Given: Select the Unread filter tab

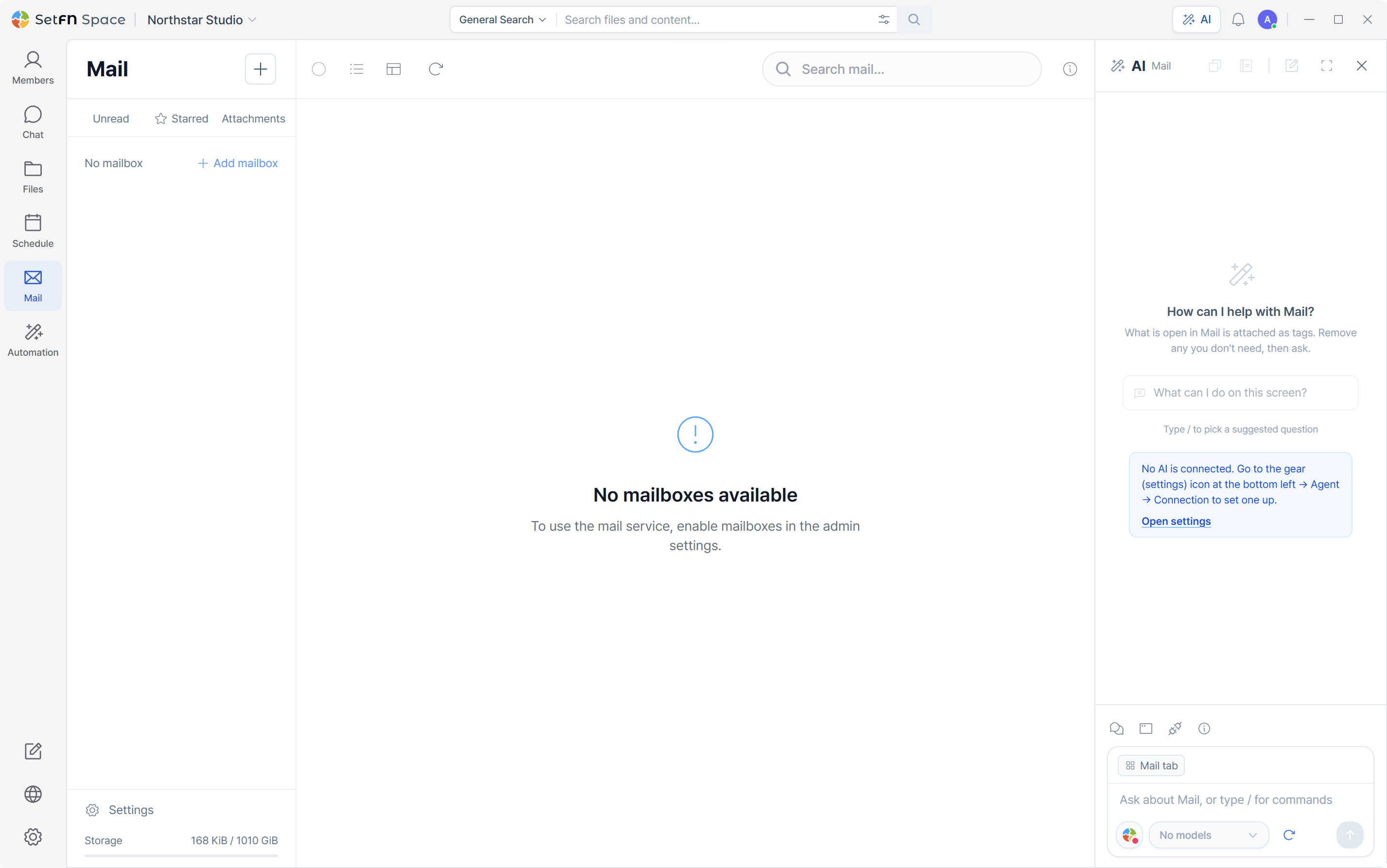Looking at the screenshot, I should (x=111, y=118).
